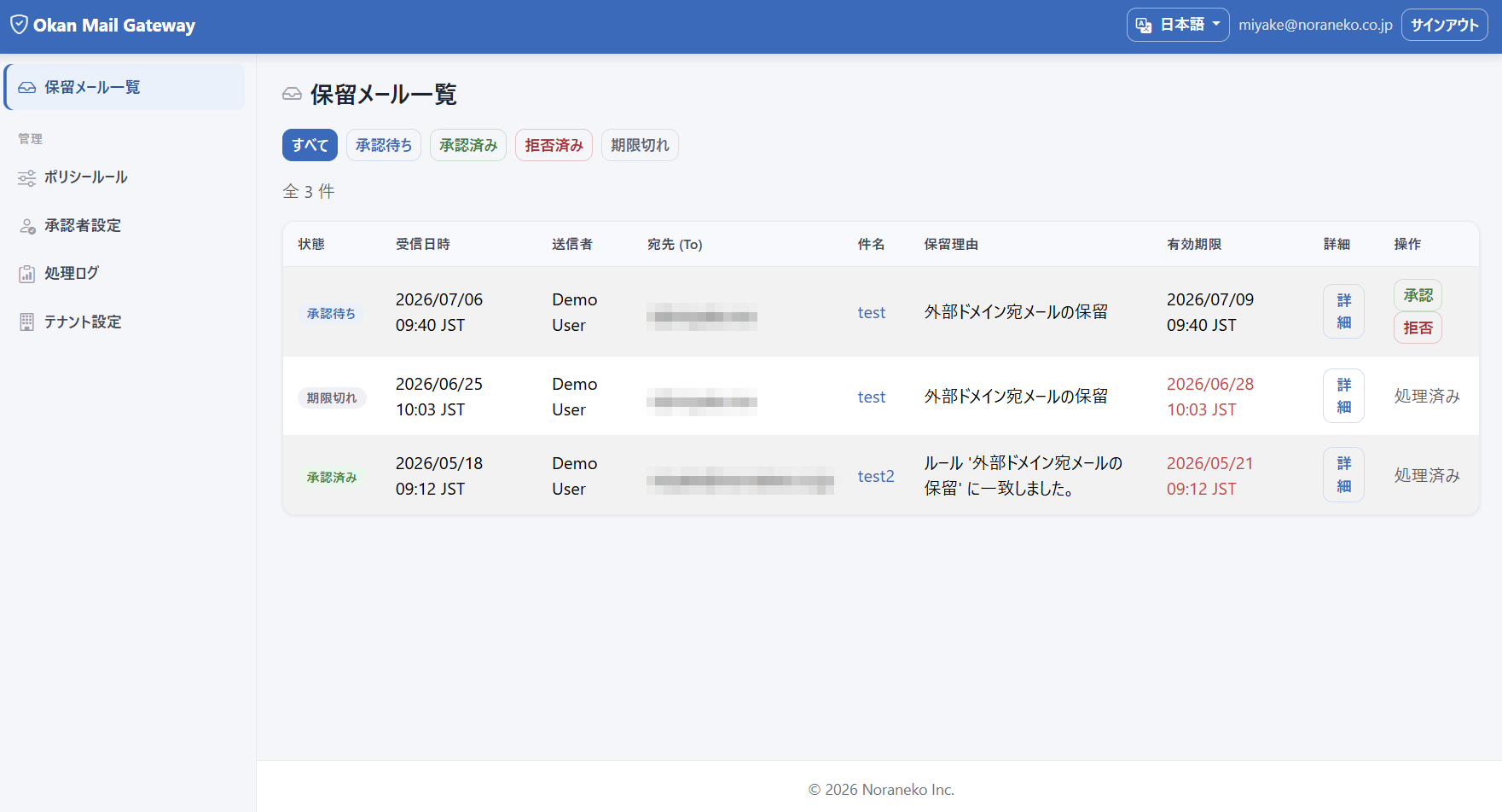The height and width of the screenshot is (812, 1502).
Task: Click the 承認待ち status badge in the first row
Action: point(331,313)
